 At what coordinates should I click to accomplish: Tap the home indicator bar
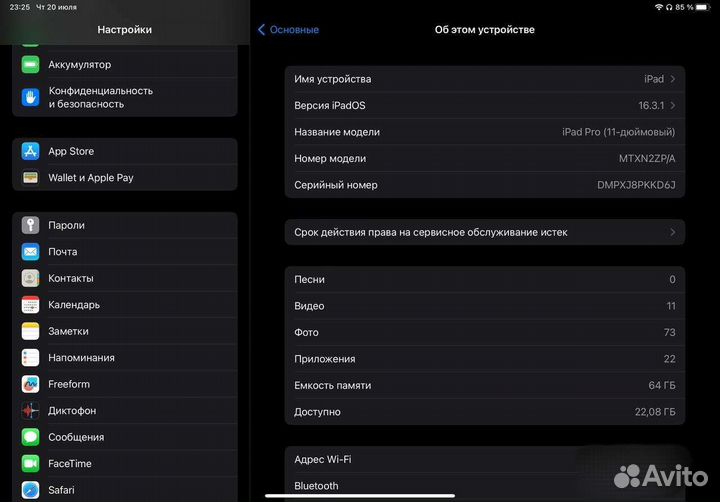(360, 496)
